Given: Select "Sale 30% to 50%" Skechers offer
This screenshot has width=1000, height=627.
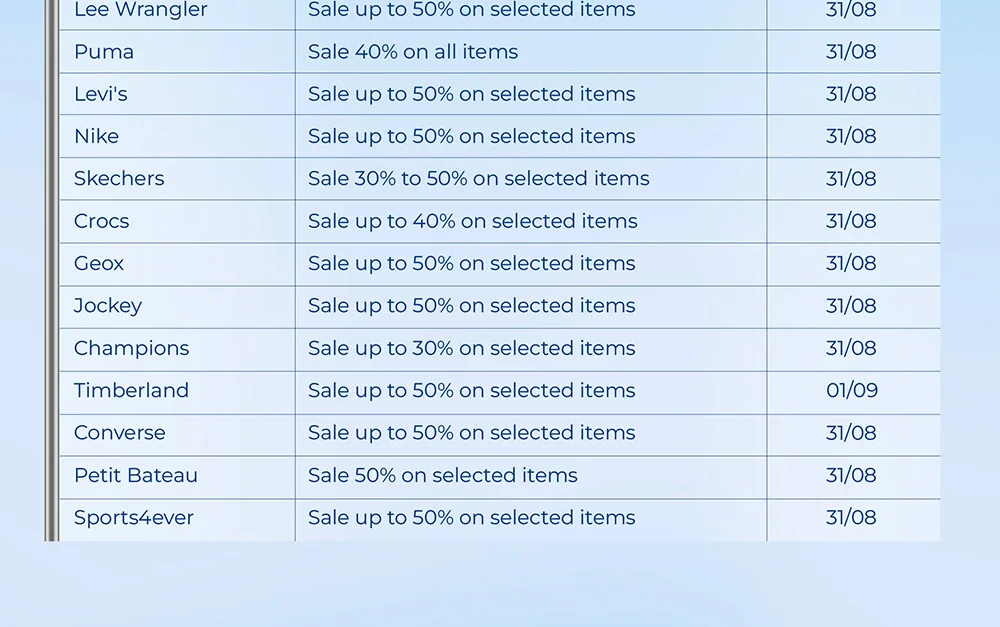Looking at the screenshot, I should coord(478,179).
